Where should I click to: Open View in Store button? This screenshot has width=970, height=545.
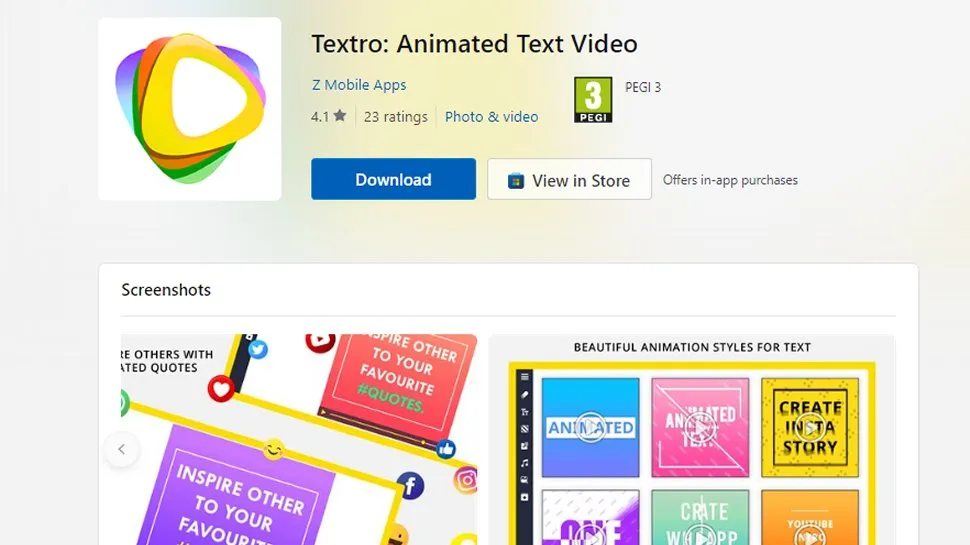[569, 179]
